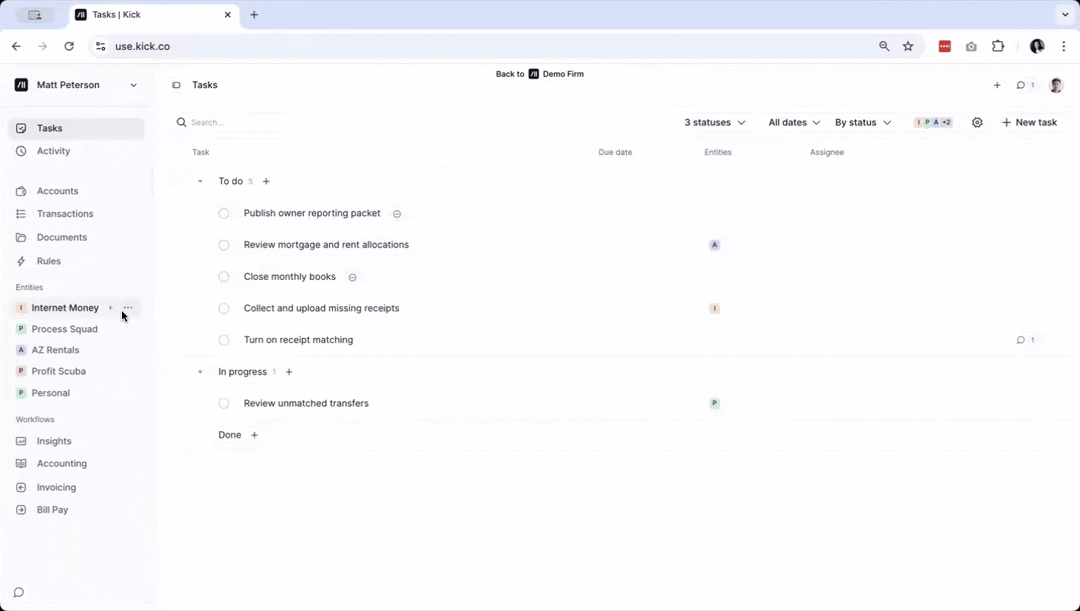The height and width of the screenshot is (611, 1080).
Task: Check the 'Review unmatched transfers' task circle
Action: coord(223,403)
